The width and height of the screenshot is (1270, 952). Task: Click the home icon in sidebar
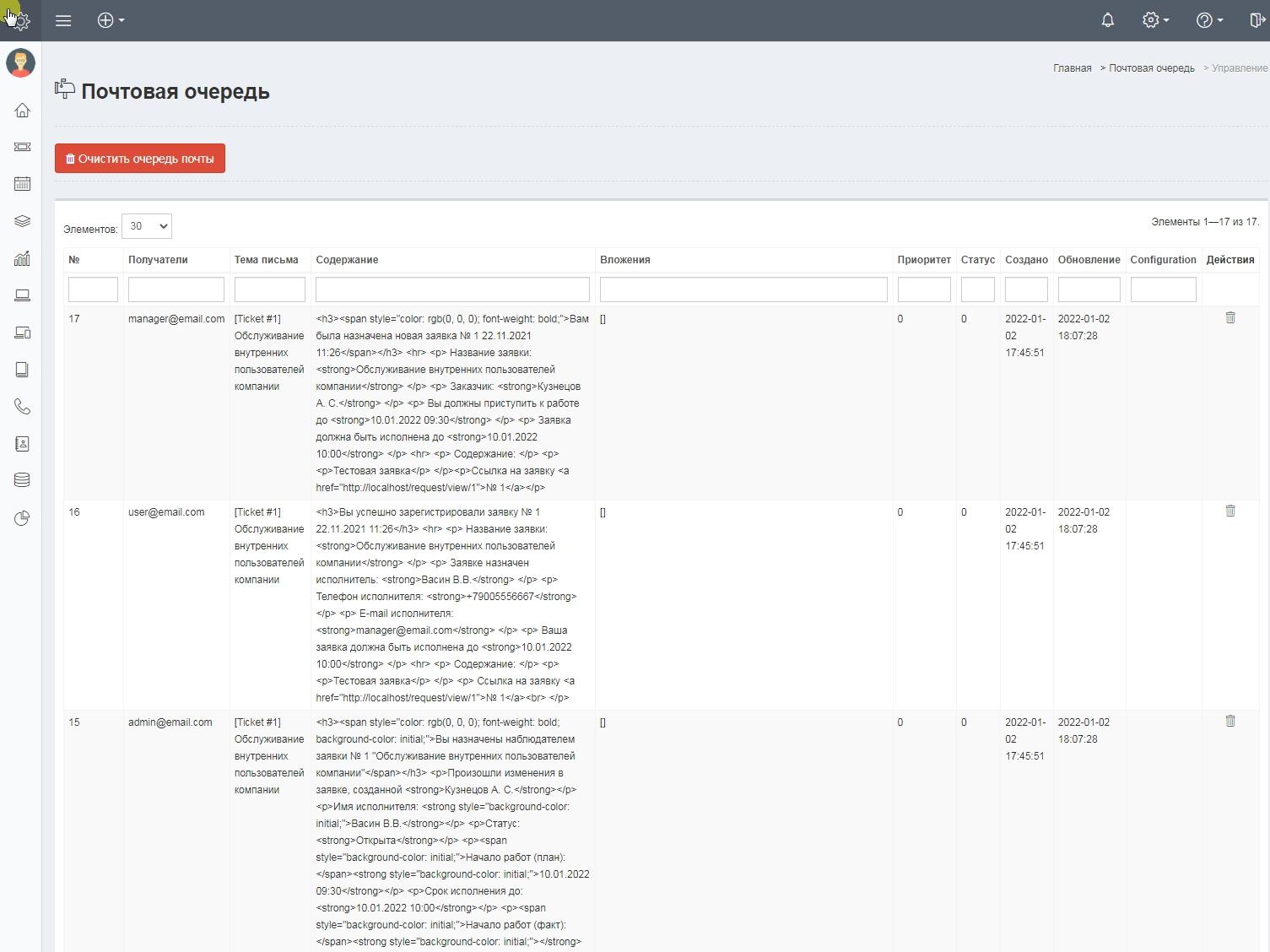(23, 111)
